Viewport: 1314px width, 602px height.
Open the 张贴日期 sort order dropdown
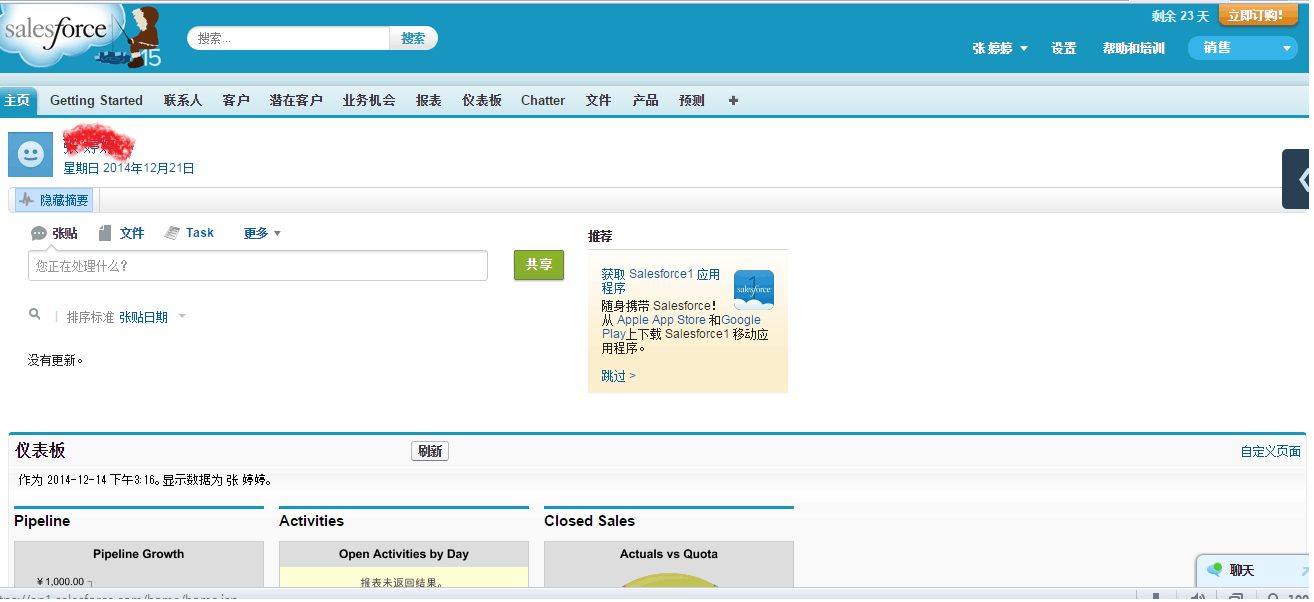(x=152, y=317)
